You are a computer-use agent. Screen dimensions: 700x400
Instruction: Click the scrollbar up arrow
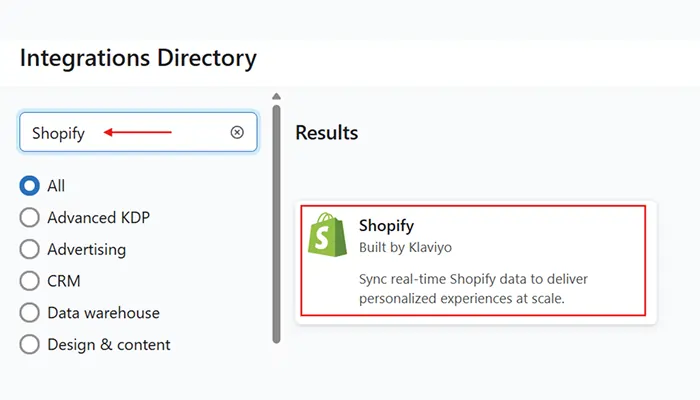[x=276, y=96]
